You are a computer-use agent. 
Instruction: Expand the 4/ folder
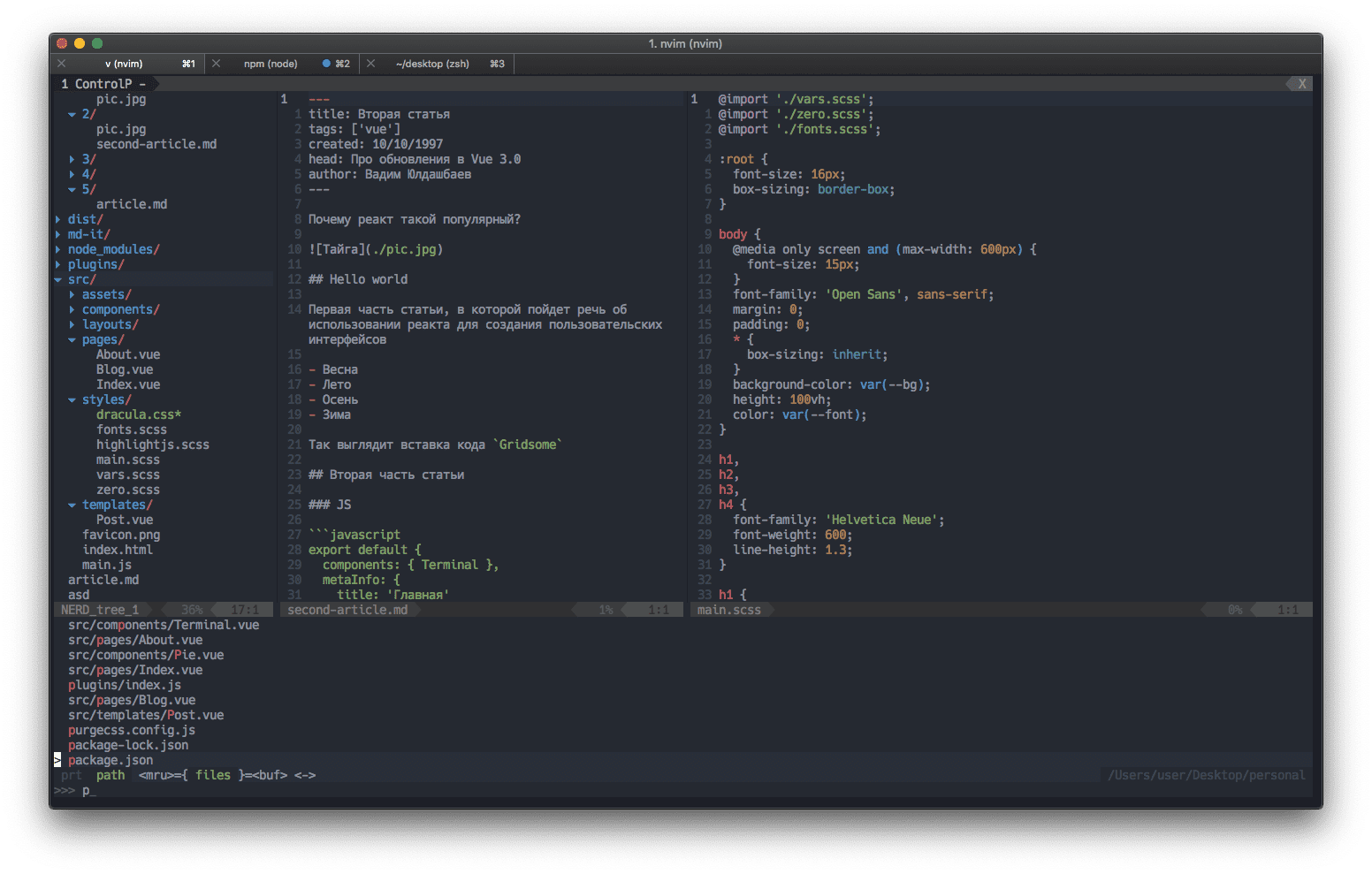pos(72,174)
